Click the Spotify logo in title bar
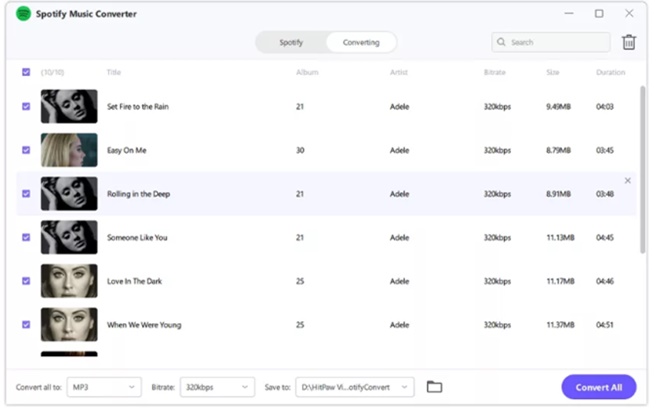Viewport: 660px width, 410px height. coord(22,14)
